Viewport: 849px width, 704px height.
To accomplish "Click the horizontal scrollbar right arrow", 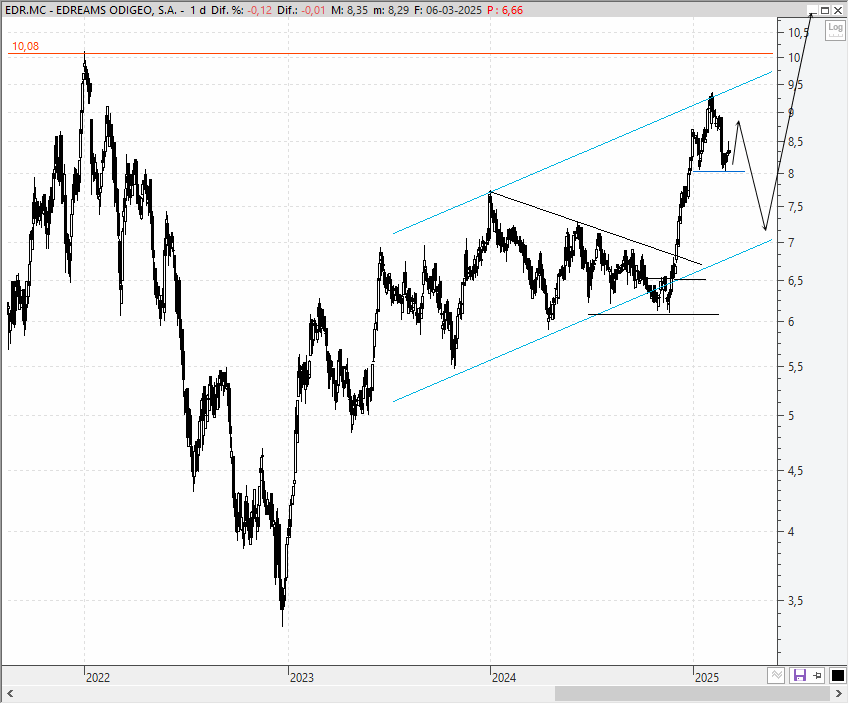I will (839, 694).
